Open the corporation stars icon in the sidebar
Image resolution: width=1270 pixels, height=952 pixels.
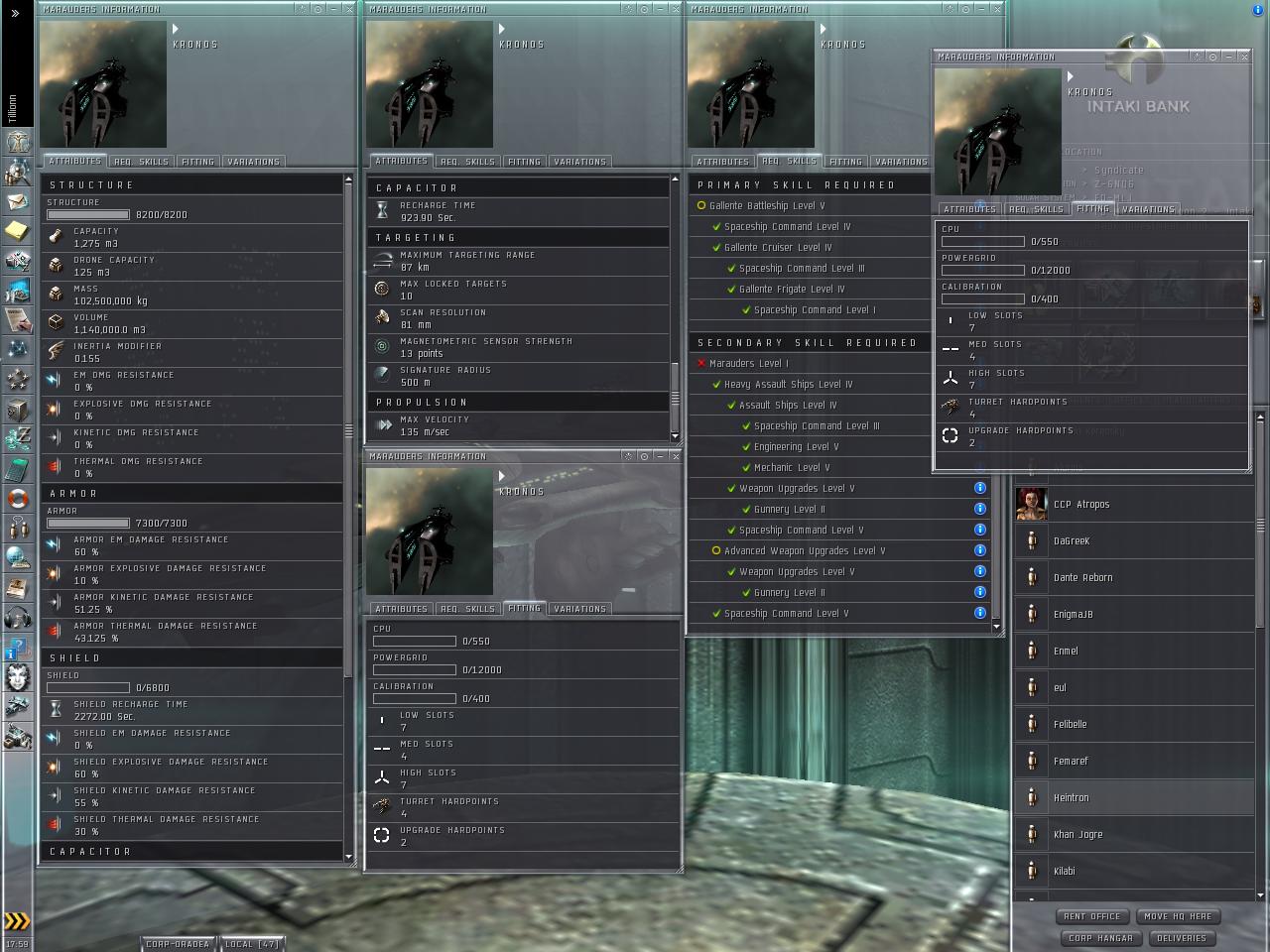[x=17, y=379]
